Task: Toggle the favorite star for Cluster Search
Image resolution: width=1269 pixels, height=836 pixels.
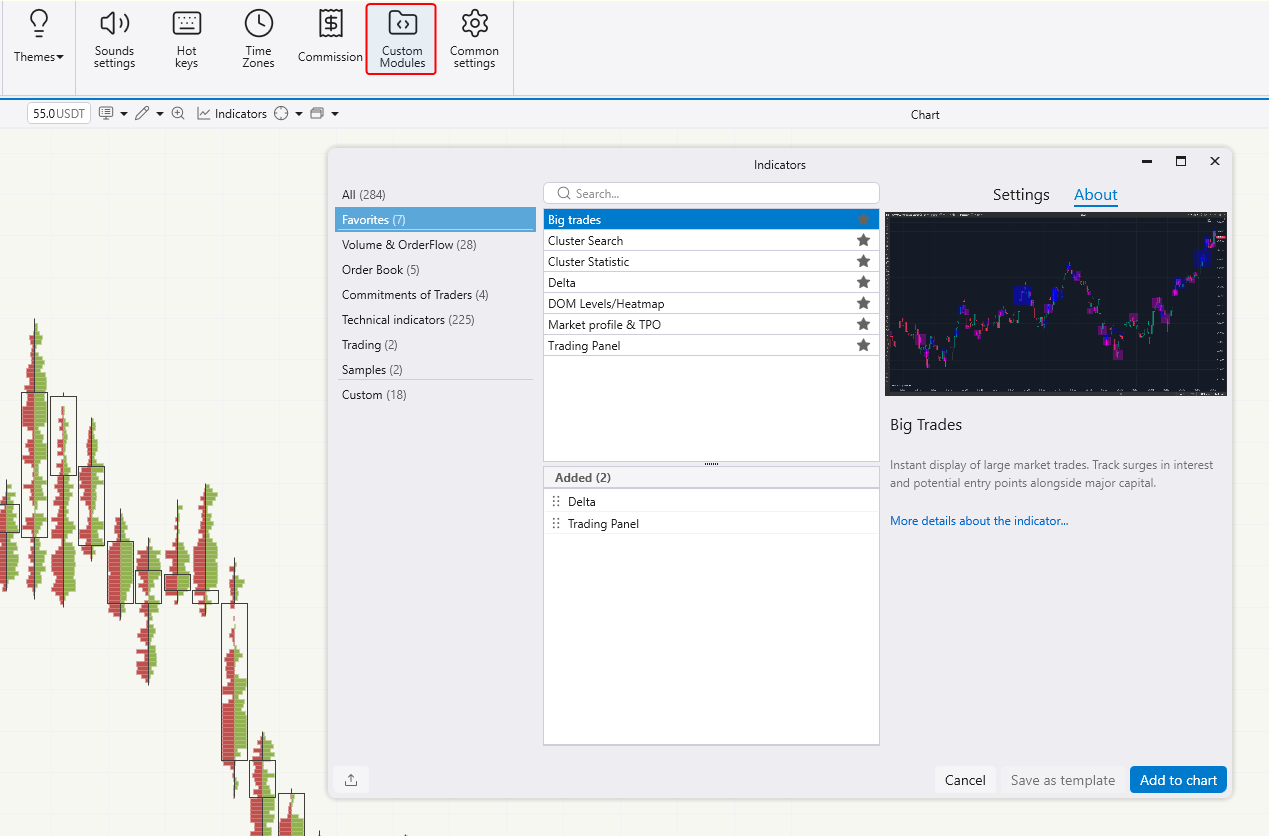Action: point(863,241)
